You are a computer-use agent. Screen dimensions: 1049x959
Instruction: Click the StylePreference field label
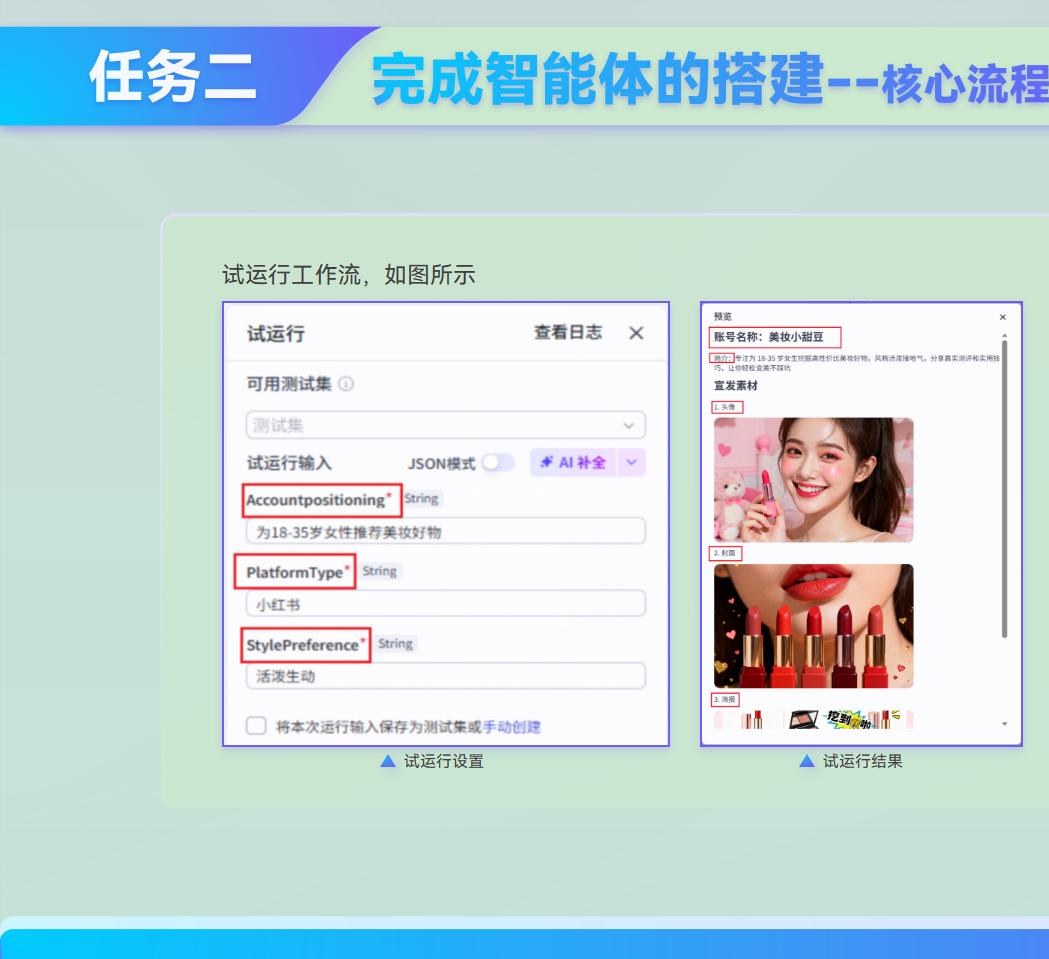pos(305,645)
